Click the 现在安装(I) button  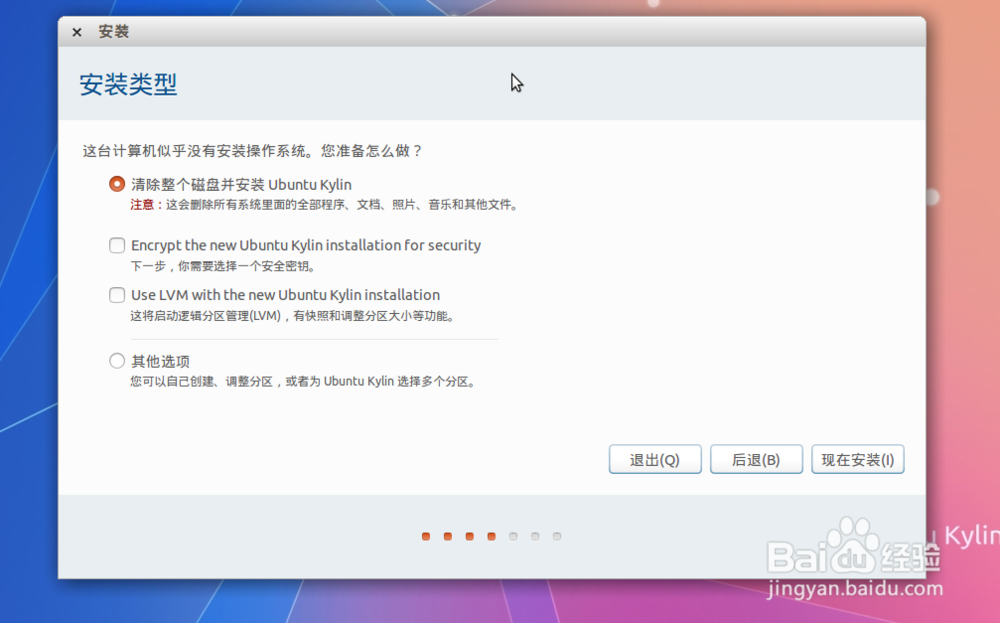857,459
